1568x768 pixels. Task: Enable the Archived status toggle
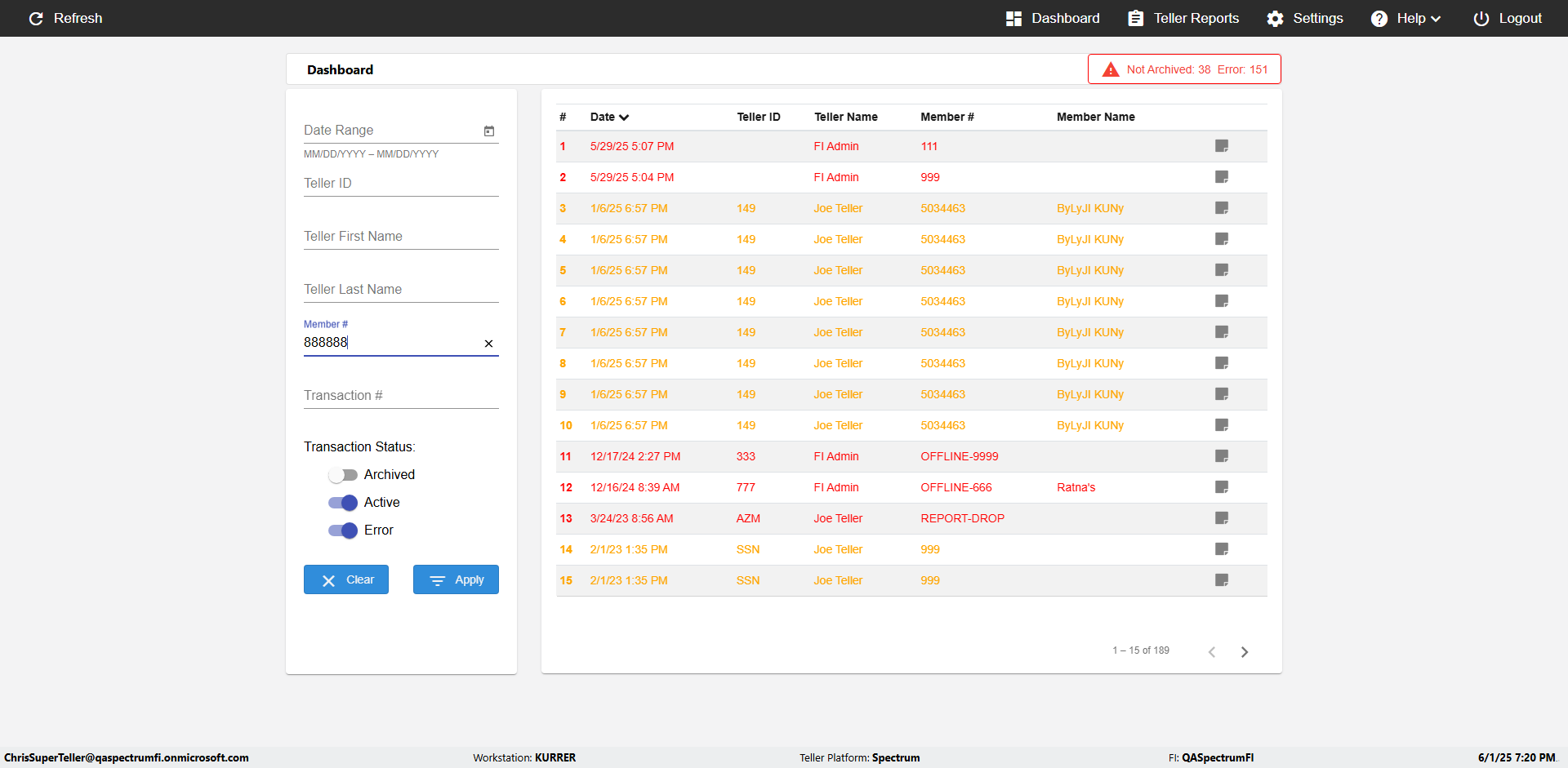(343, 475)
